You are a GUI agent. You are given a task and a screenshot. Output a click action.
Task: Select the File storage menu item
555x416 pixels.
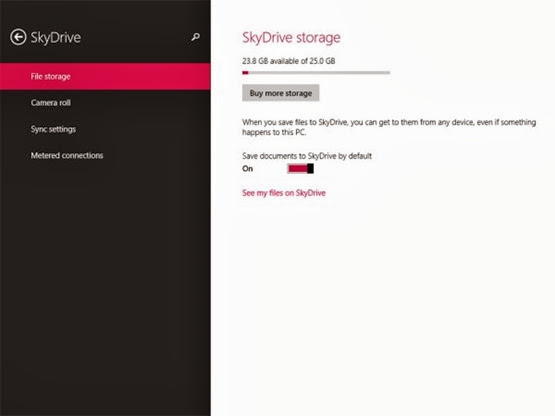pyautogui.click(x=105, y=76)
